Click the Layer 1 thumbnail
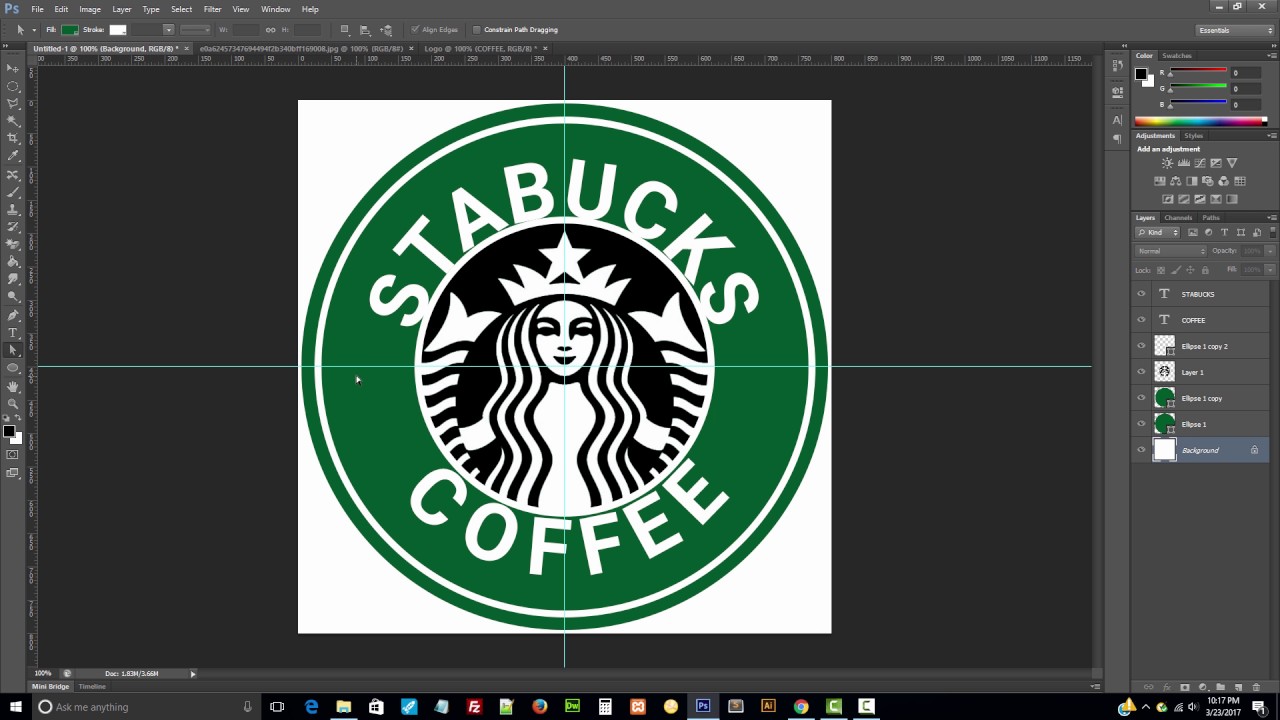 coord(1165,372)
